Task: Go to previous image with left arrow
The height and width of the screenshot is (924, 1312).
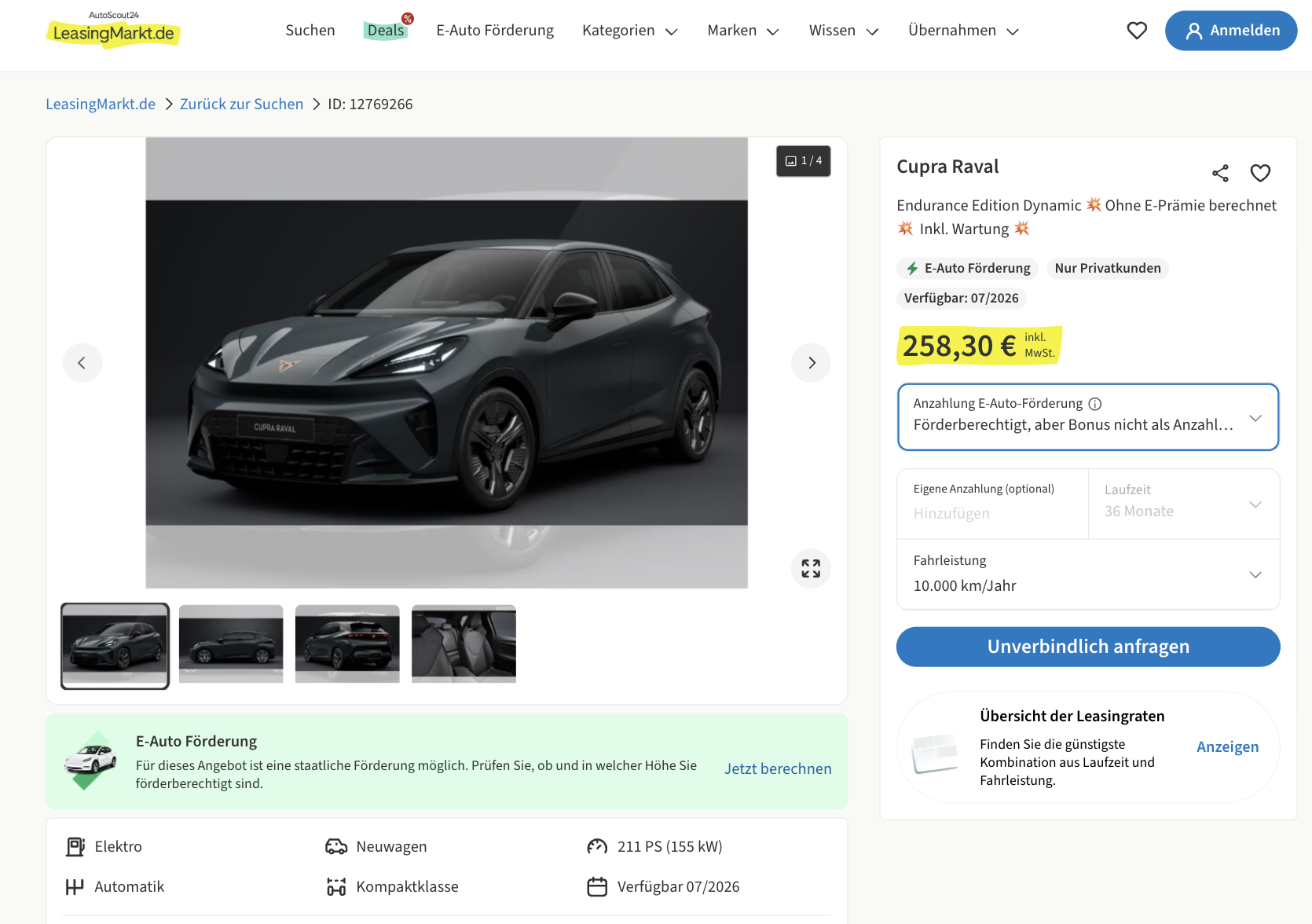Action: pyautogui.click(x=82, y=362)
